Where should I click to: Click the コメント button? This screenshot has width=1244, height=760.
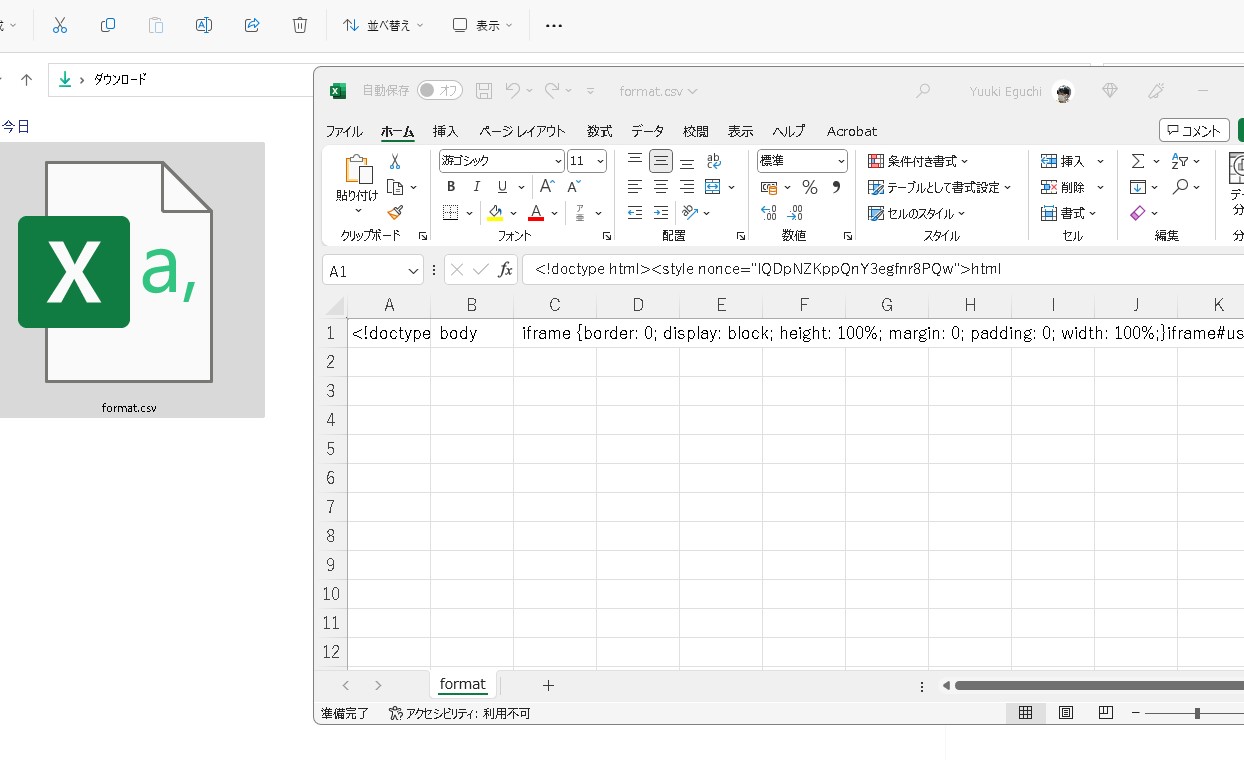pos(1194,130)
